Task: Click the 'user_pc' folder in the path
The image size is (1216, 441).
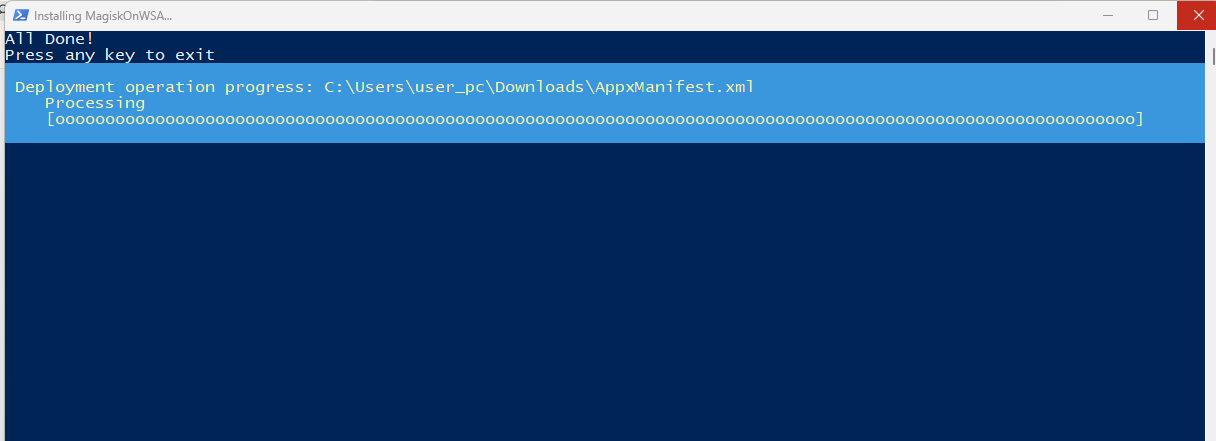Action: (x=449, y=87)
